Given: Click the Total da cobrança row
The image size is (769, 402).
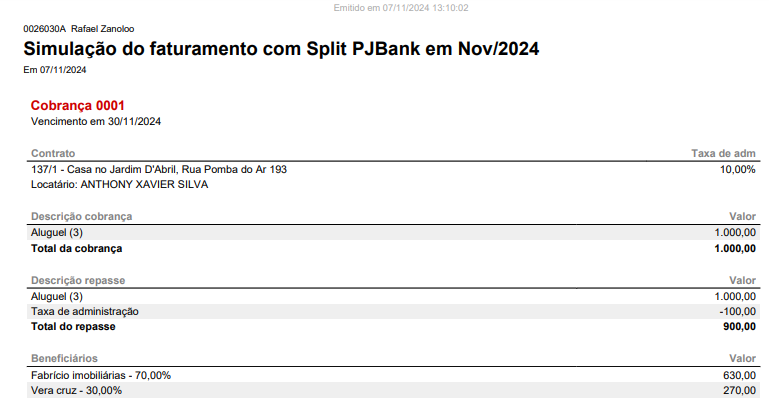Looking at the screenshot, I should coord(393,249).
